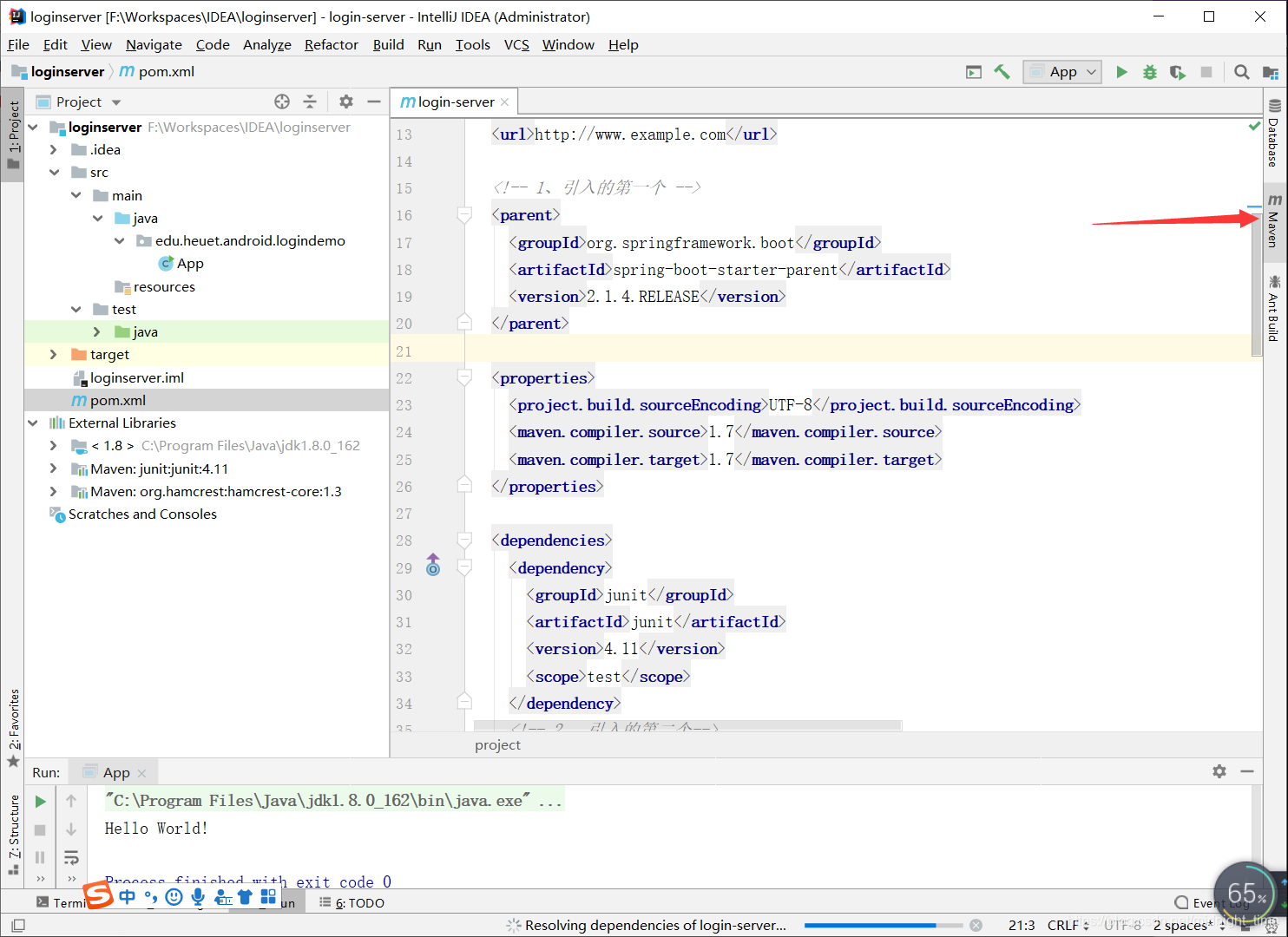Change the 2 spaces indent setting

[1188, 926]
